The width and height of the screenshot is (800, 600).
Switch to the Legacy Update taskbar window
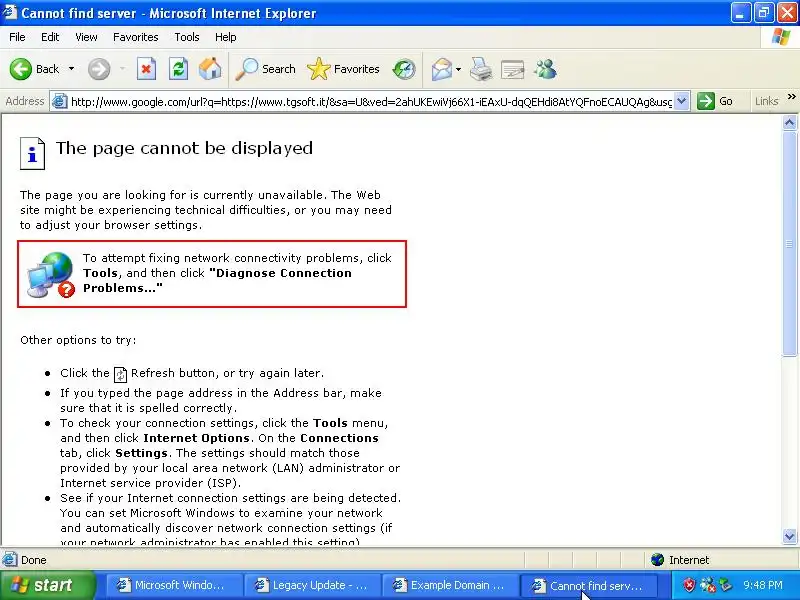pos(312,586)
